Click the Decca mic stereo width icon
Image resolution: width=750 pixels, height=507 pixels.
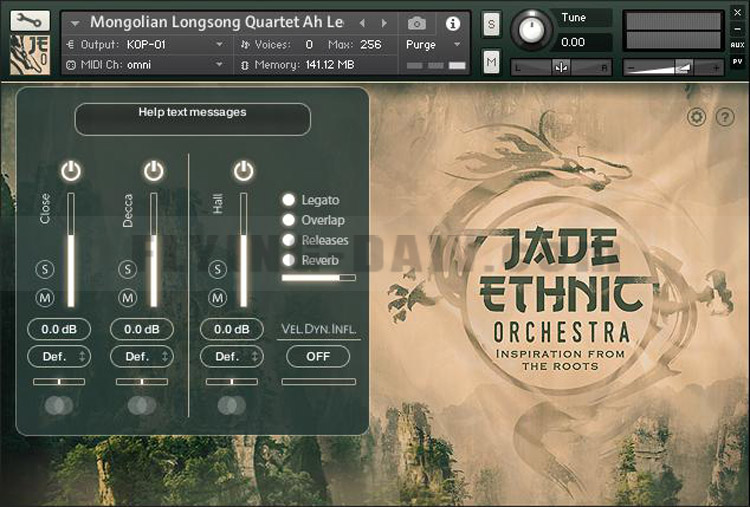(x=142, y=406)
